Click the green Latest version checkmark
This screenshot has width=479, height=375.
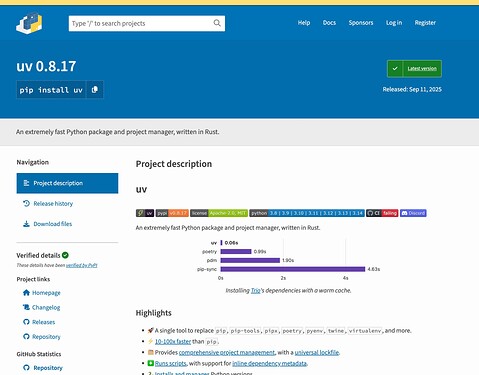(395, 69)
